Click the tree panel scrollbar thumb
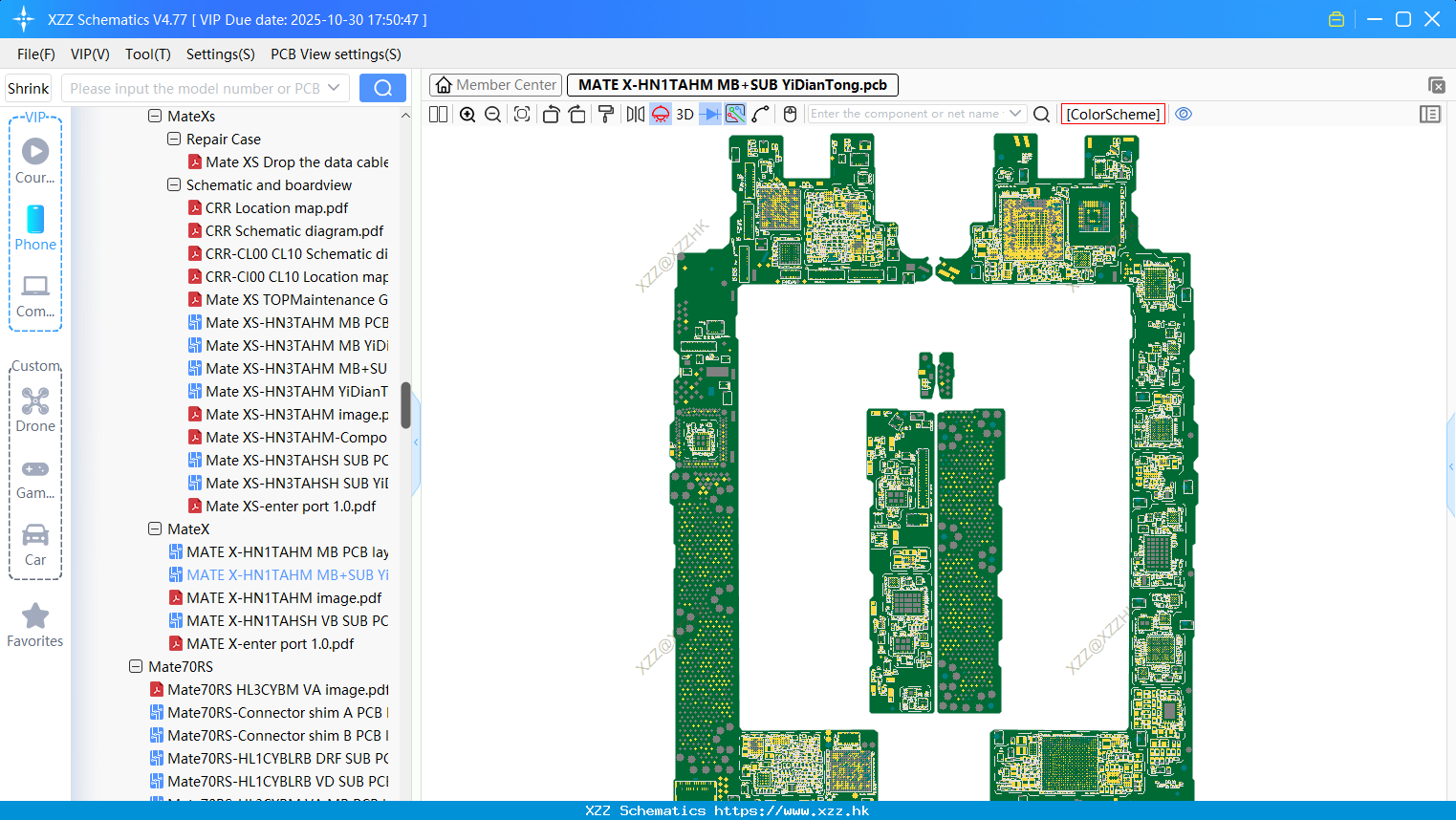Viewport: 1456px width, 820px height. (405, 405)
